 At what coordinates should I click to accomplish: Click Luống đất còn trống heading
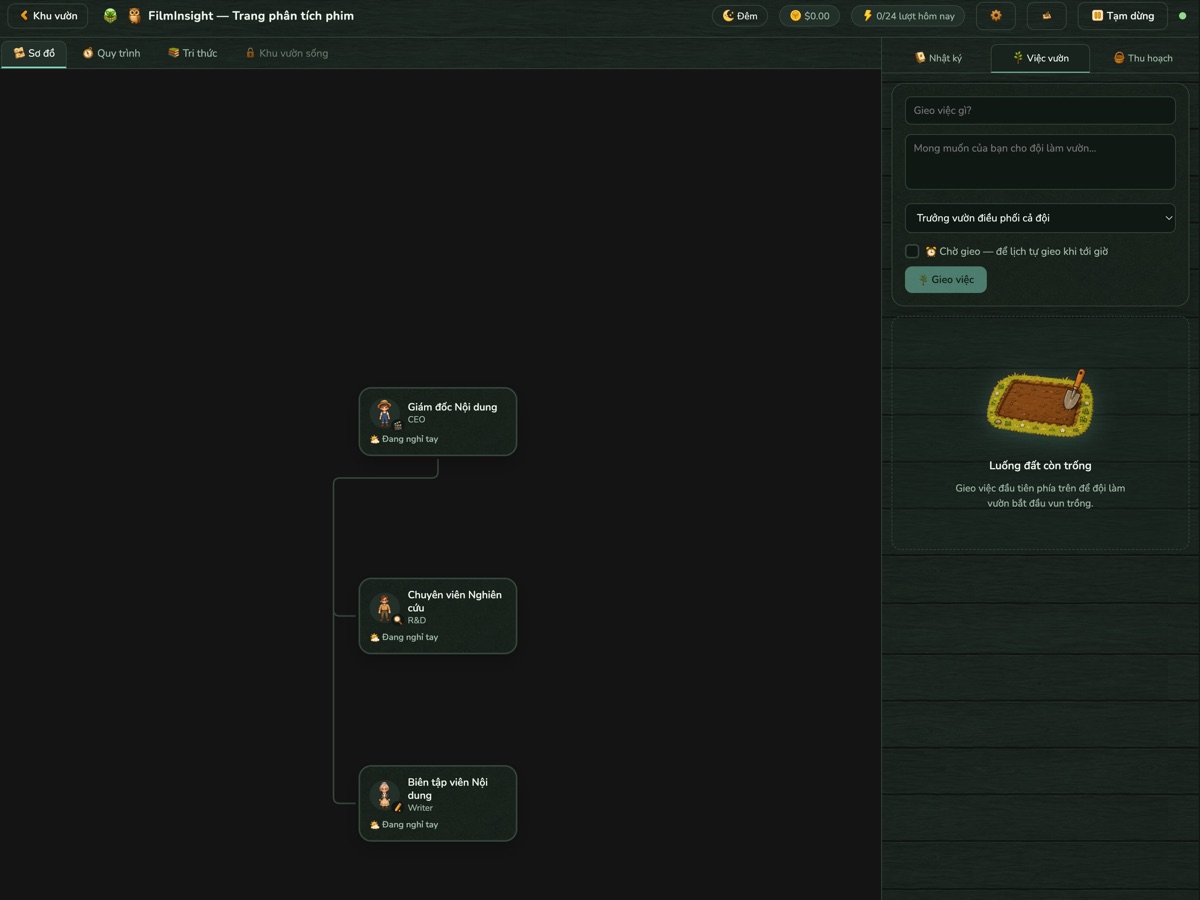[1040, 466]
